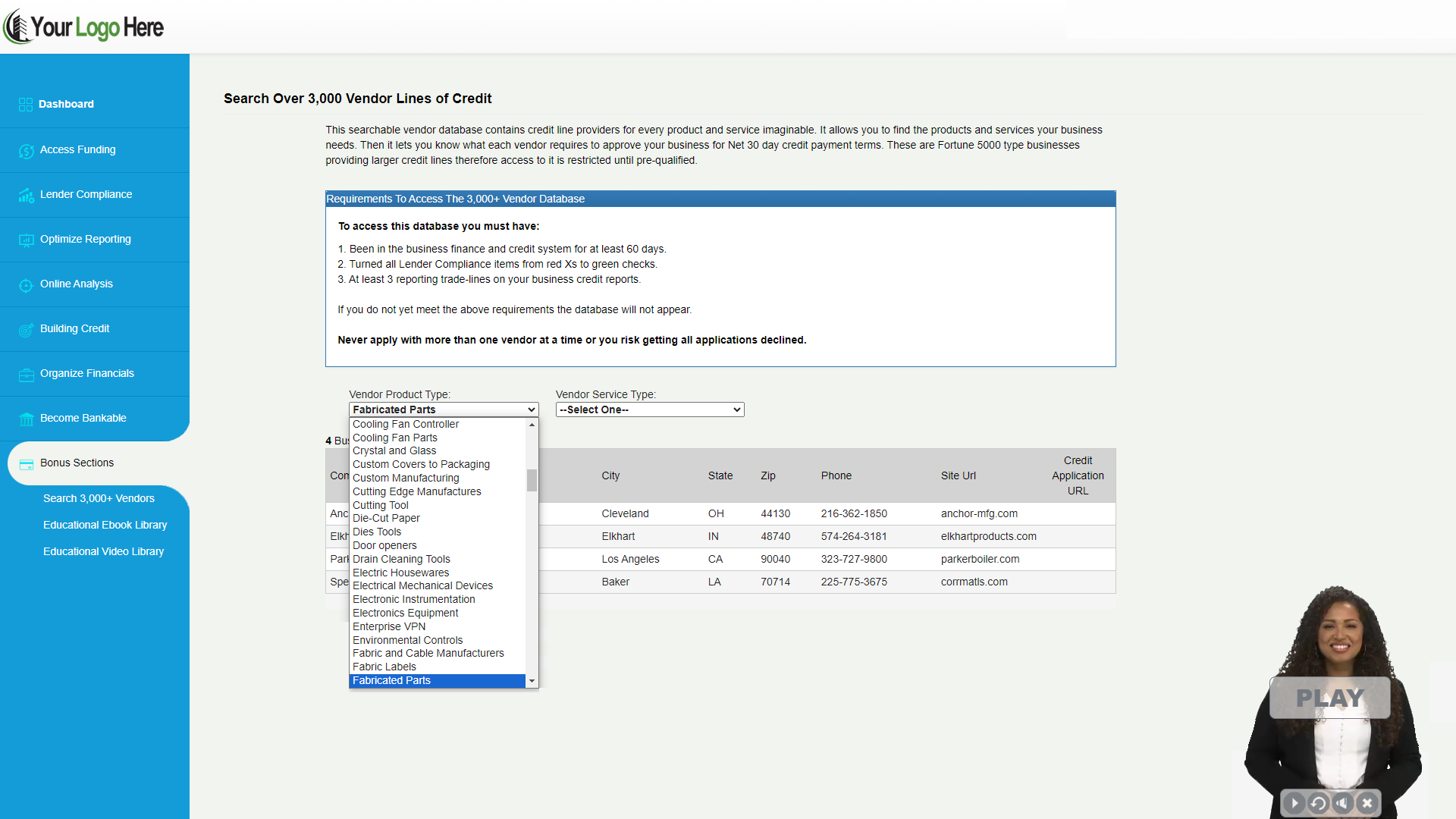Choose Electronics Equipment in the dropdown list
The image size is (1456, 819).
pos(405,613)
